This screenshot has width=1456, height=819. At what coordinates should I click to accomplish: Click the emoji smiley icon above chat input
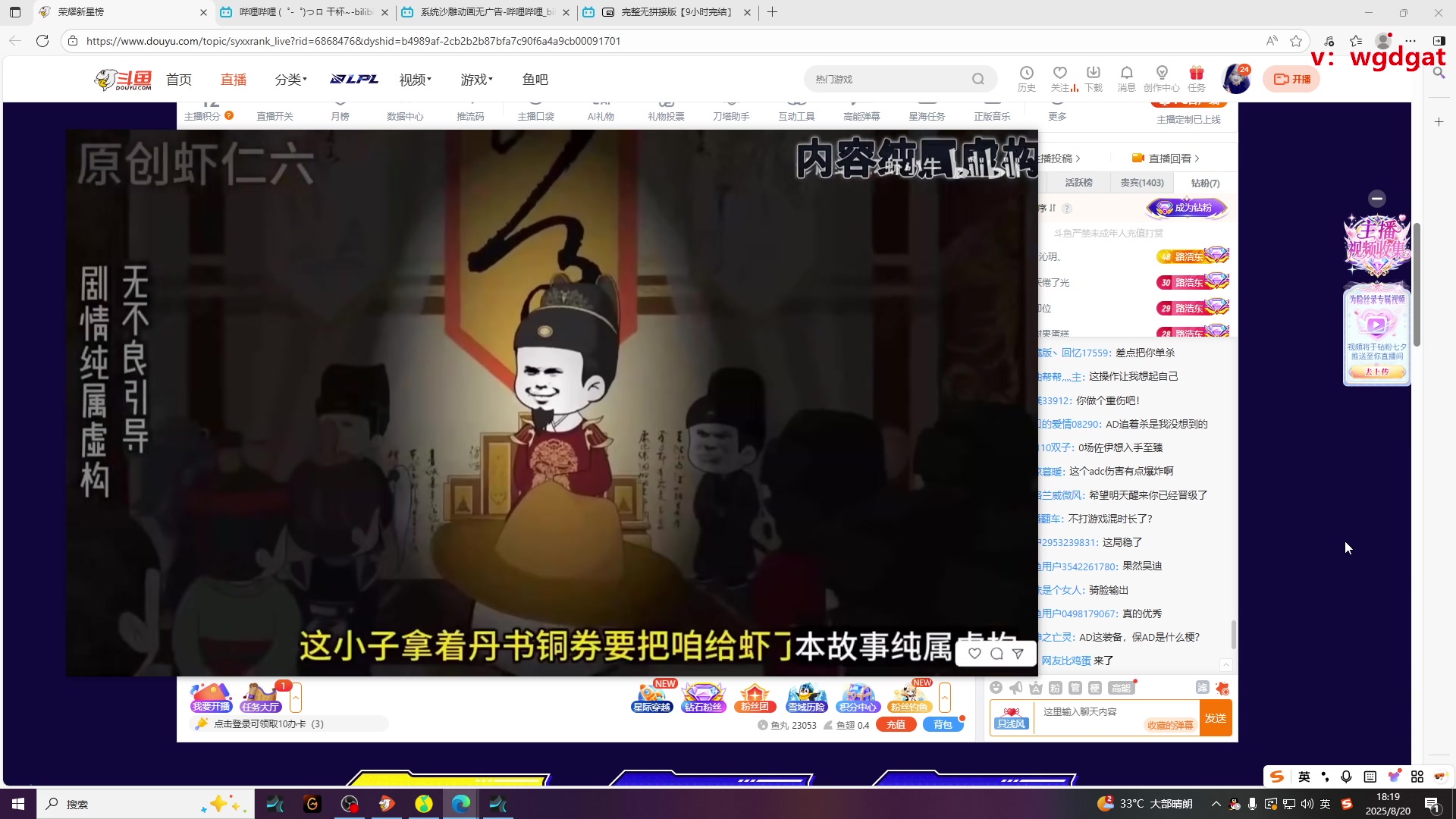point(996,687)
